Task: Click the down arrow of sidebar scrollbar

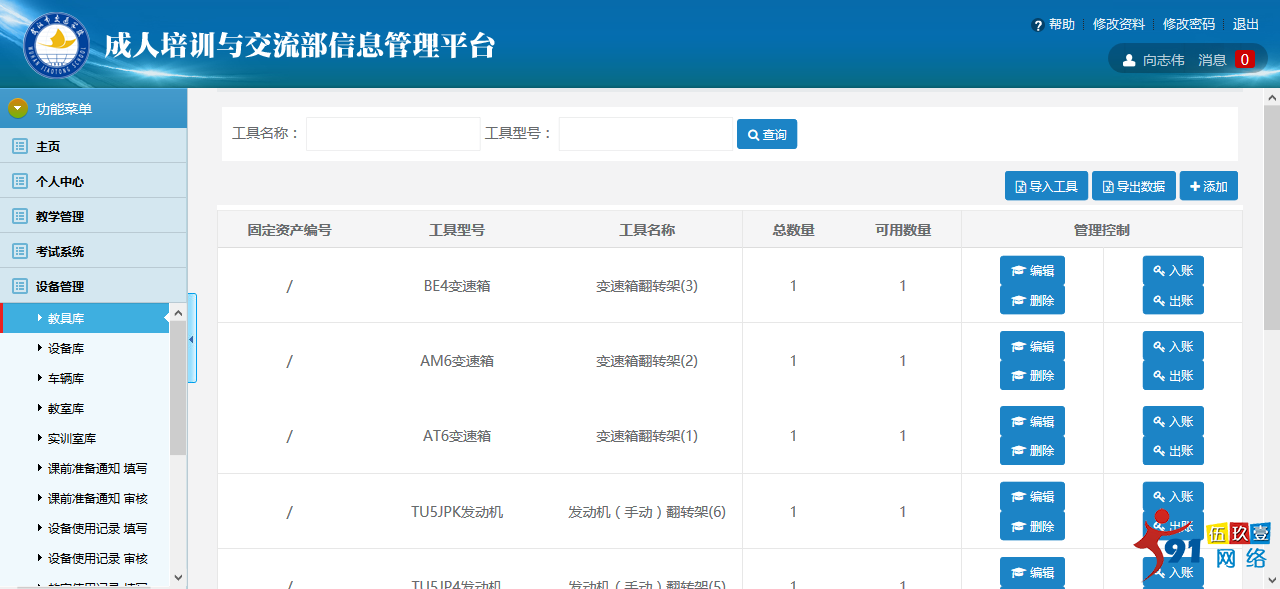Action: coord(178,577)
